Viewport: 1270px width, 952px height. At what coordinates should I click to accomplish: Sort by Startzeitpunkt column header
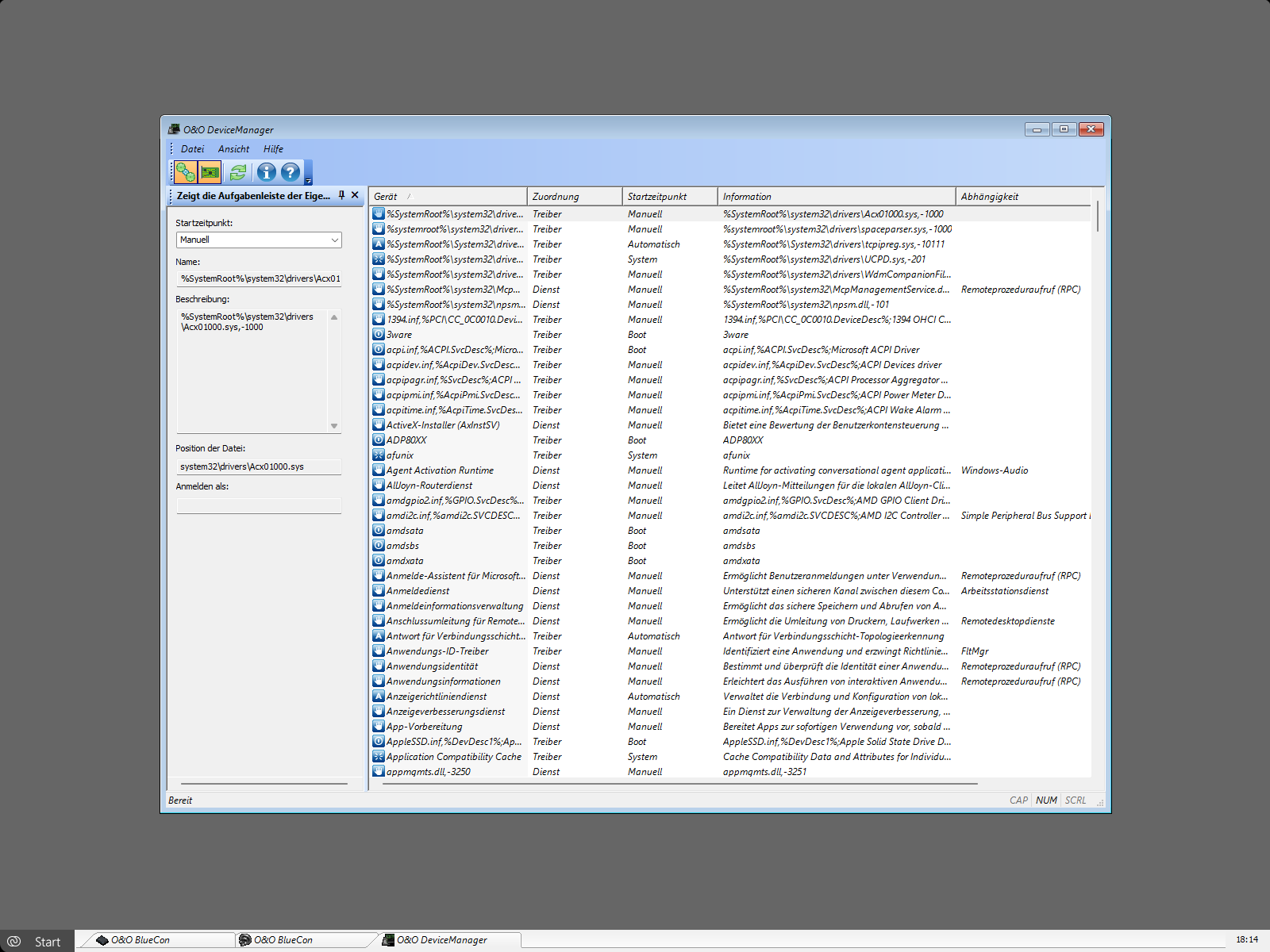pos(670,197)
